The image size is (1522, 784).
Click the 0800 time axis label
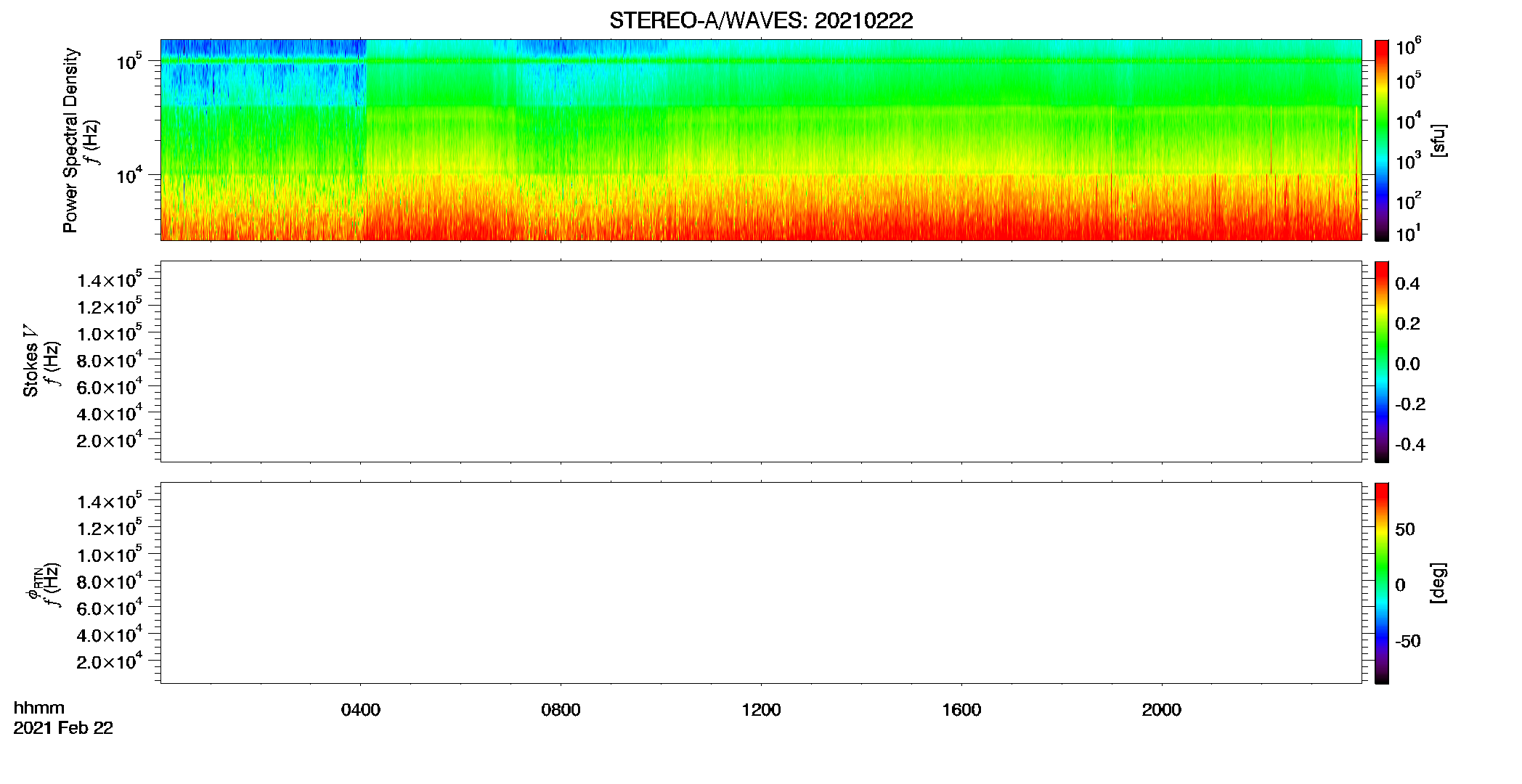[x=561, y=710]
